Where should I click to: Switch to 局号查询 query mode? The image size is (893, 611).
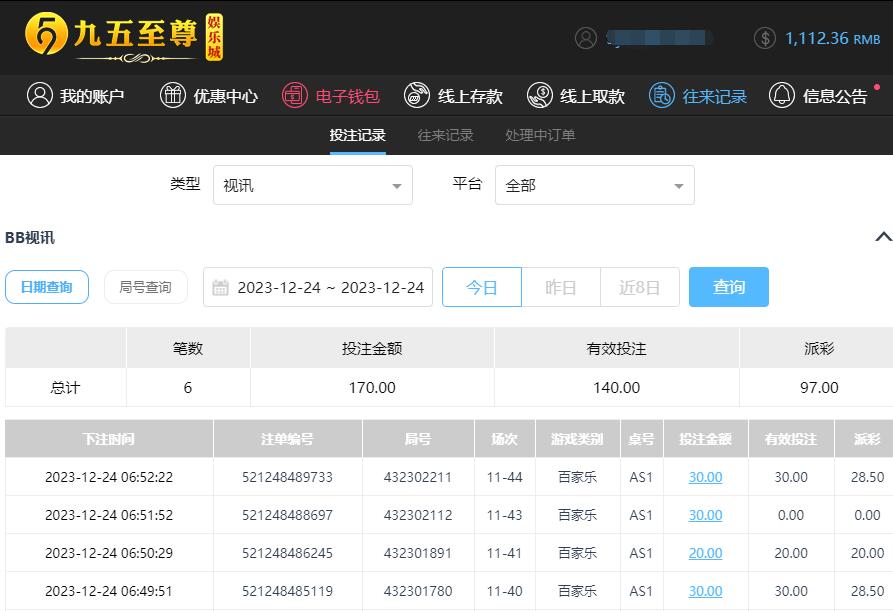(x=145, y=287)
